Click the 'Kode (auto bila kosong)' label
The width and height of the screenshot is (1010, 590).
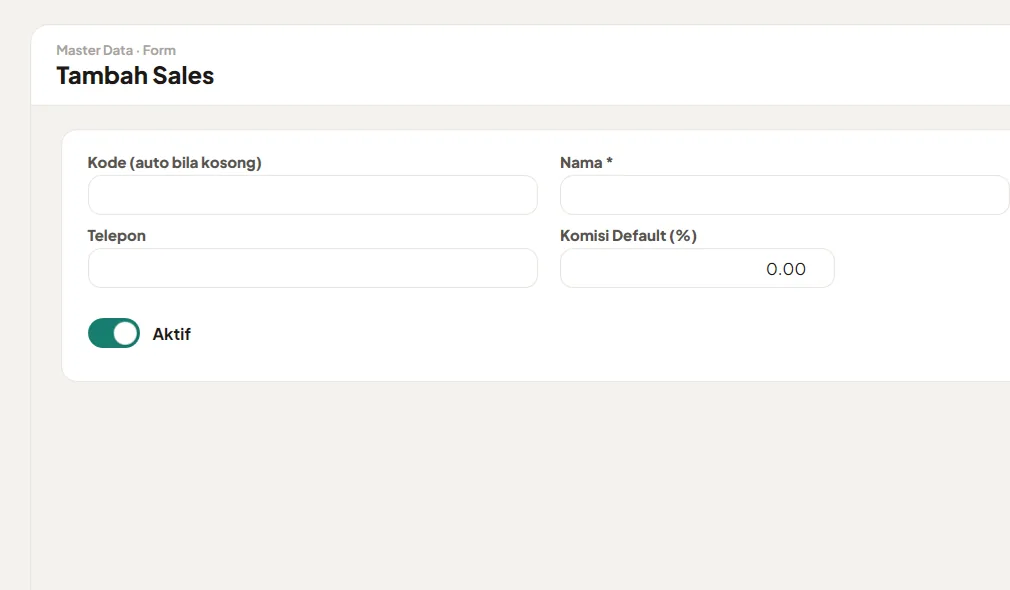(x=175, y=163)
